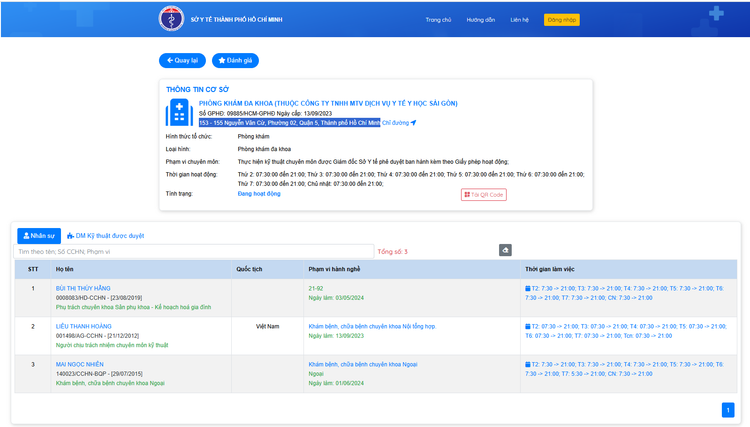Open staff profile LIÊU THANH HOÀNG
Viewport: 750px width, 427px height.
pos(84,326)
